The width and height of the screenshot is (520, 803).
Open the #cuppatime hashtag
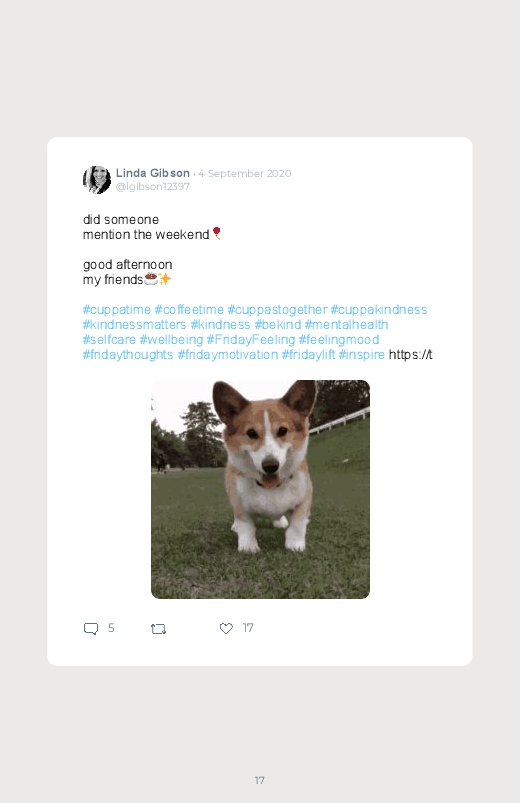pos(117,310)
